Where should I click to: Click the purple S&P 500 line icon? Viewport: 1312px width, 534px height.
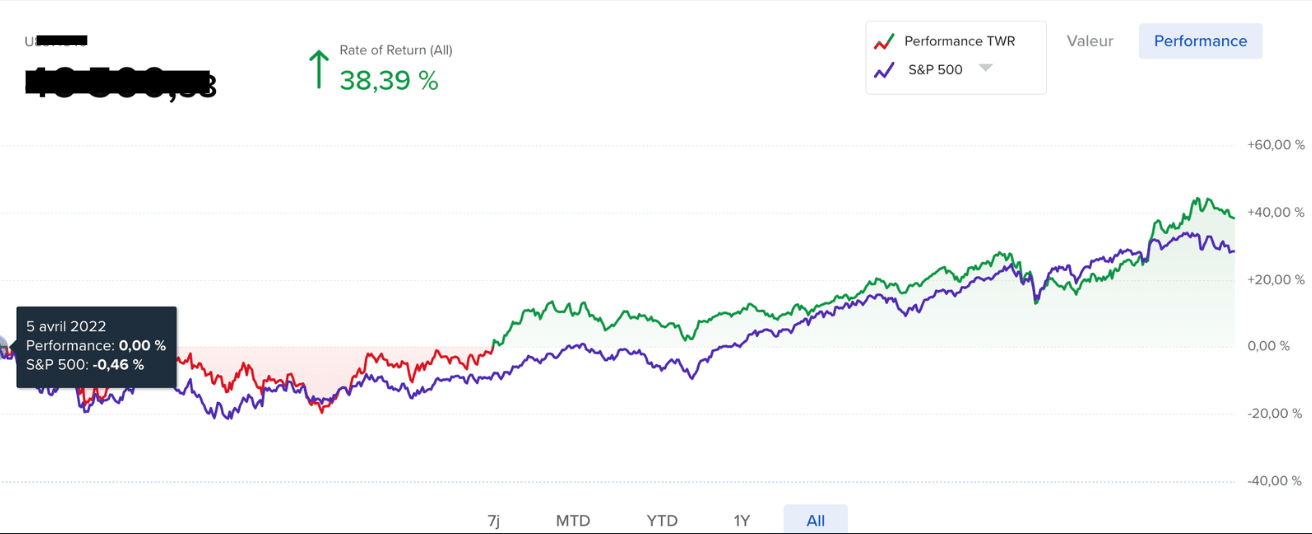883,70
